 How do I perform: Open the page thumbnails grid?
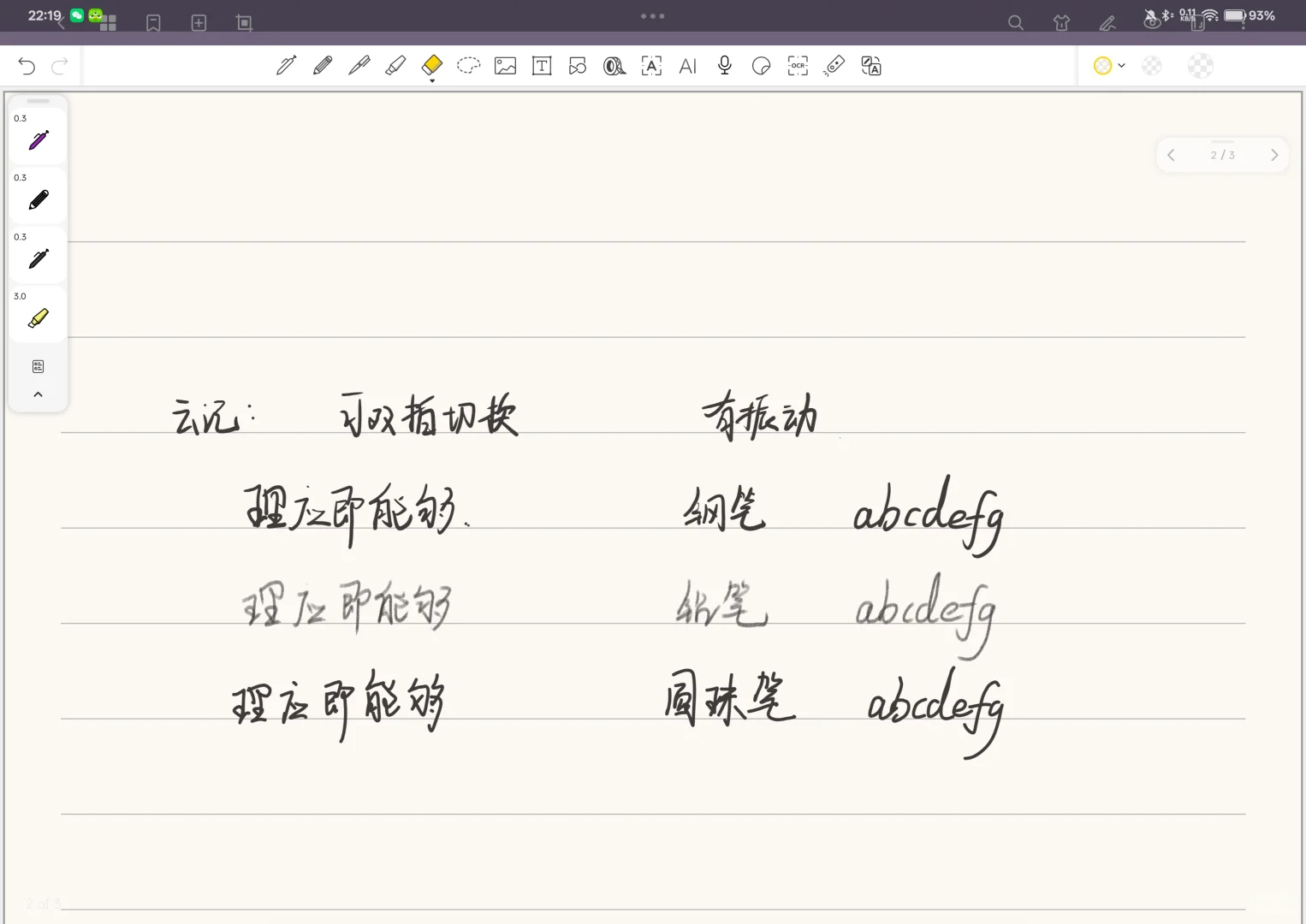(x=108, y=24)
